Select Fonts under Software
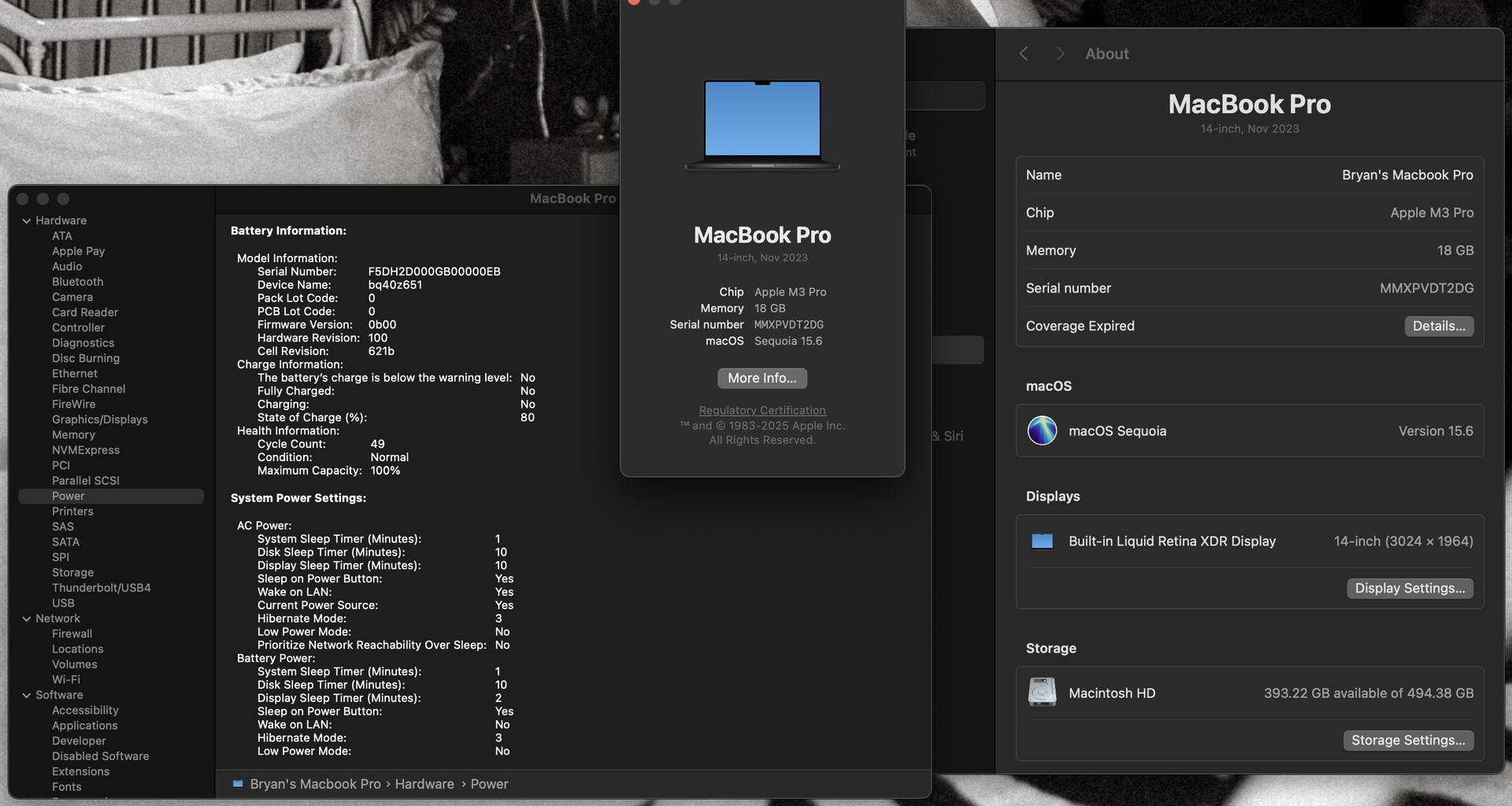This screenshot has height=806, width=1512. point(66,787)
